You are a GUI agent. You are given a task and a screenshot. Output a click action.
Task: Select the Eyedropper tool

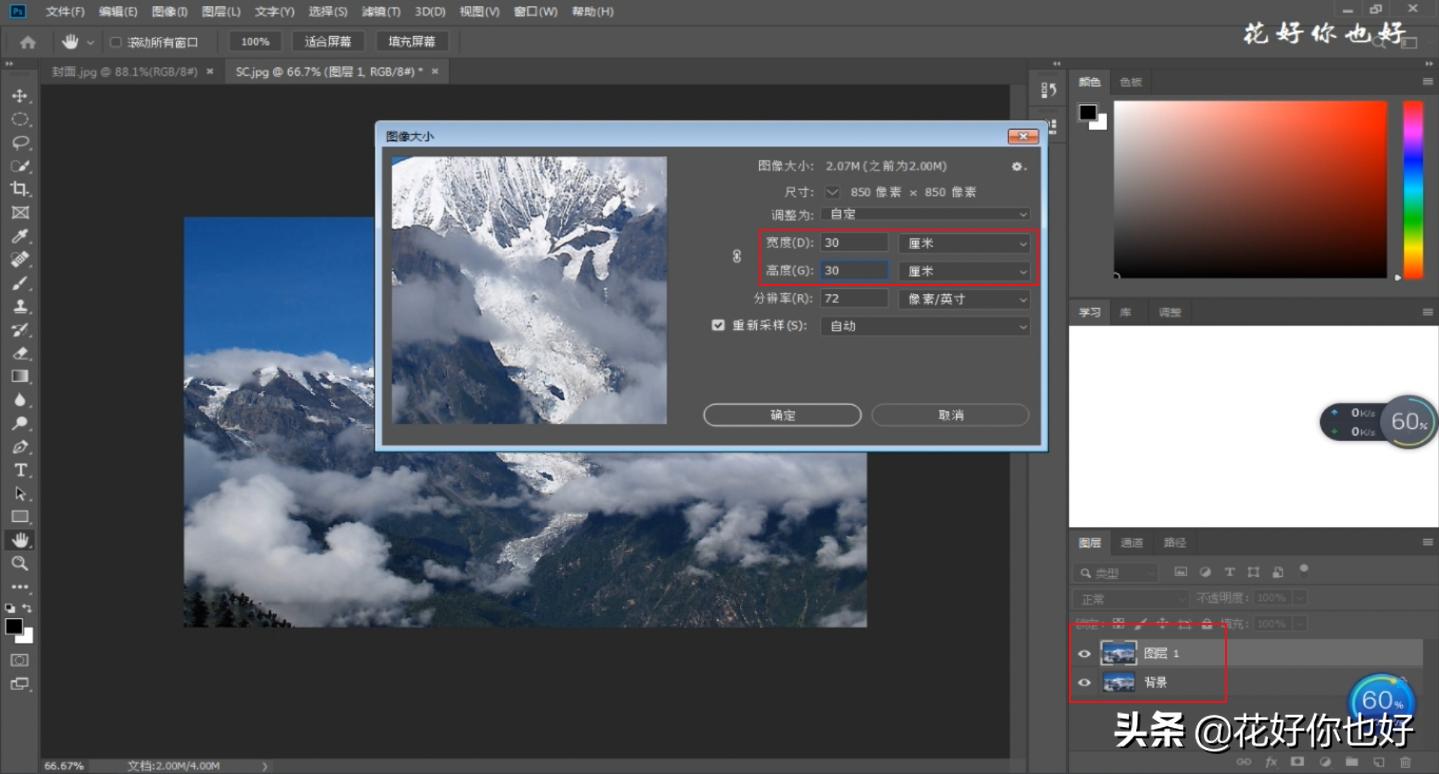click(x=19, y=236)
